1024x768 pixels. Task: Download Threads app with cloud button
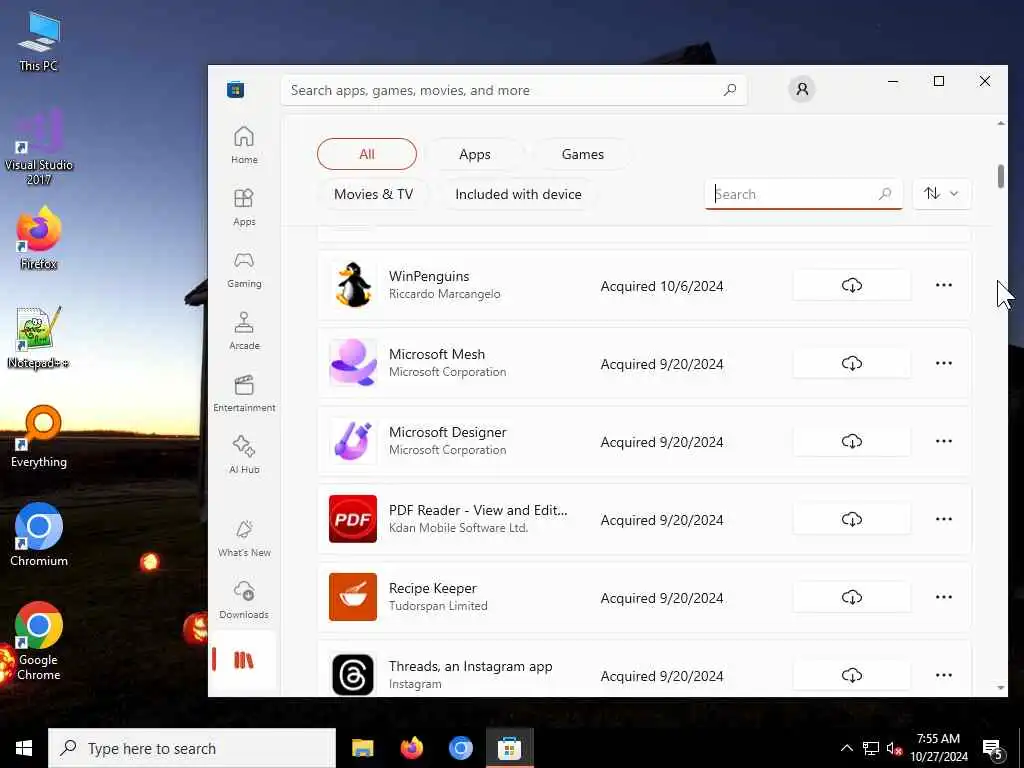[x=852, y=675]
